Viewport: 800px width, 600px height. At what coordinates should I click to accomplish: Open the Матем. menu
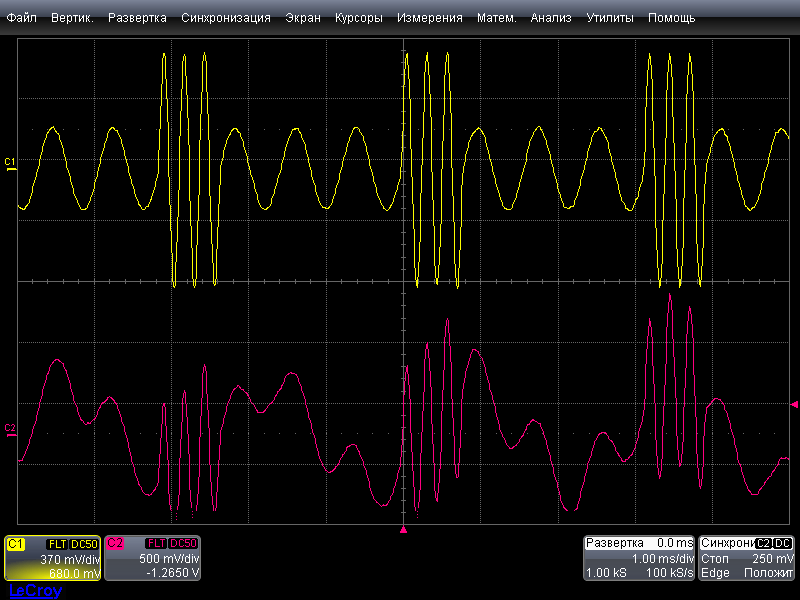tap(497, 18)
